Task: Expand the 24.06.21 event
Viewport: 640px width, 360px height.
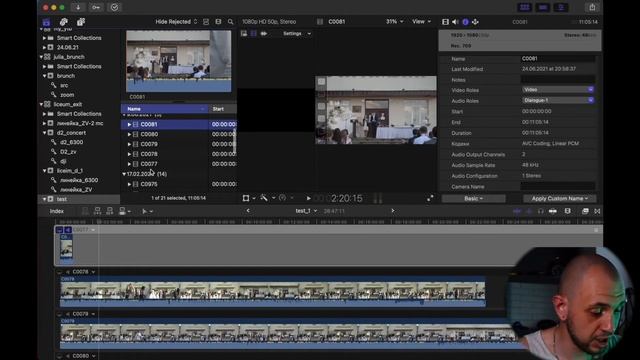Action: 44,47
